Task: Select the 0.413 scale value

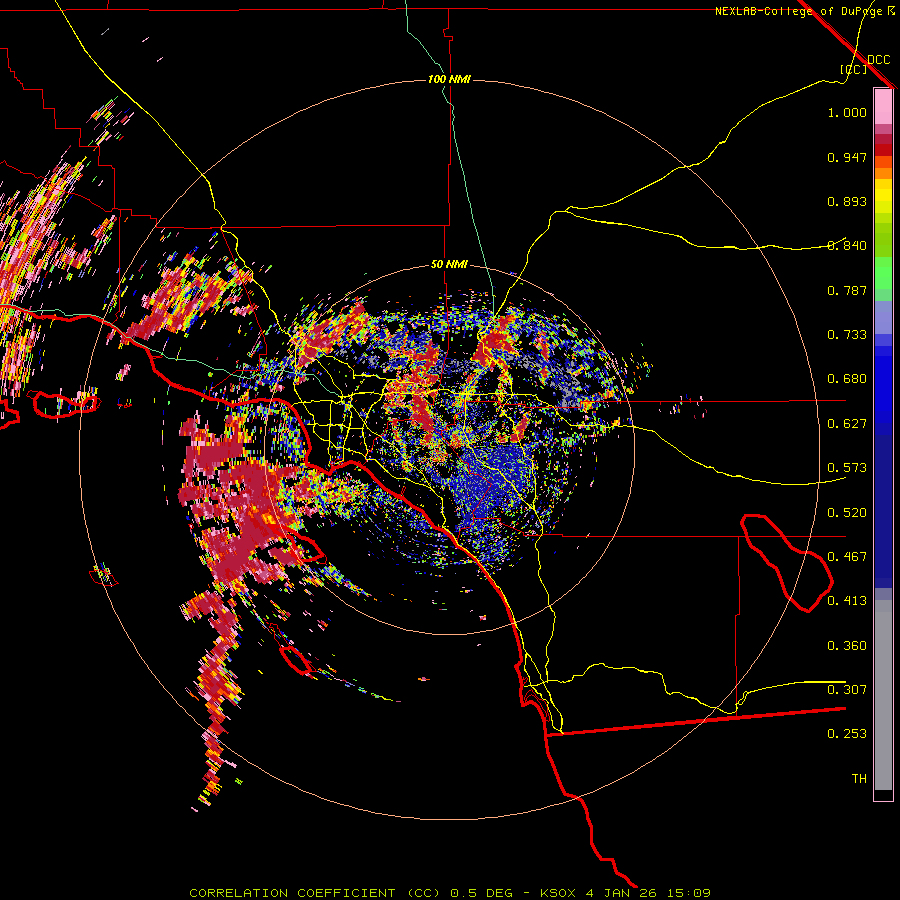Action: [x=847, y=601]
